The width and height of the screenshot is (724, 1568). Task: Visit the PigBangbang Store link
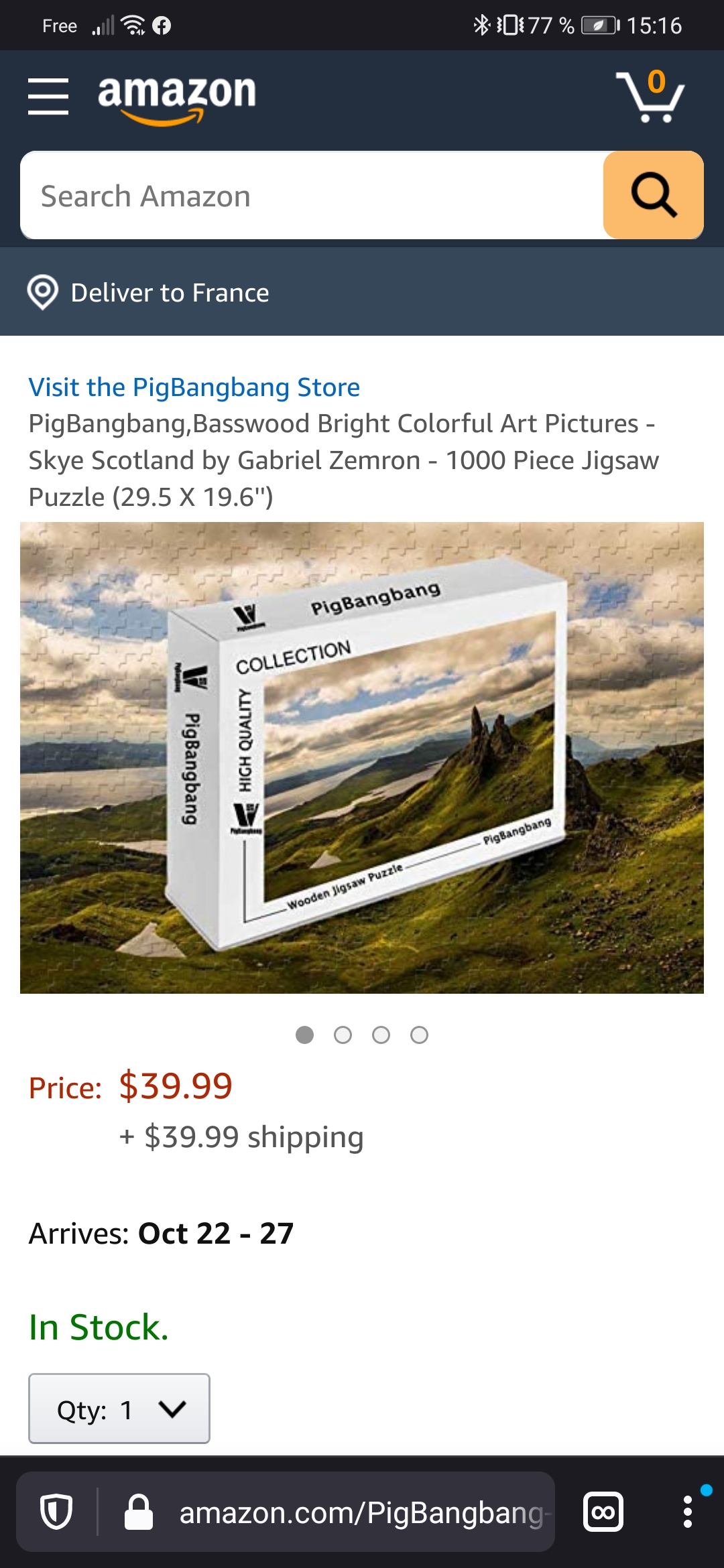[194, 387]
